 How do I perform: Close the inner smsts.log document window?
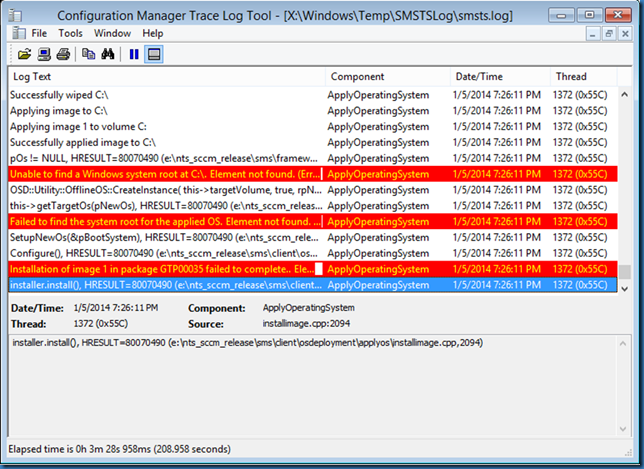tap(625, 34)
